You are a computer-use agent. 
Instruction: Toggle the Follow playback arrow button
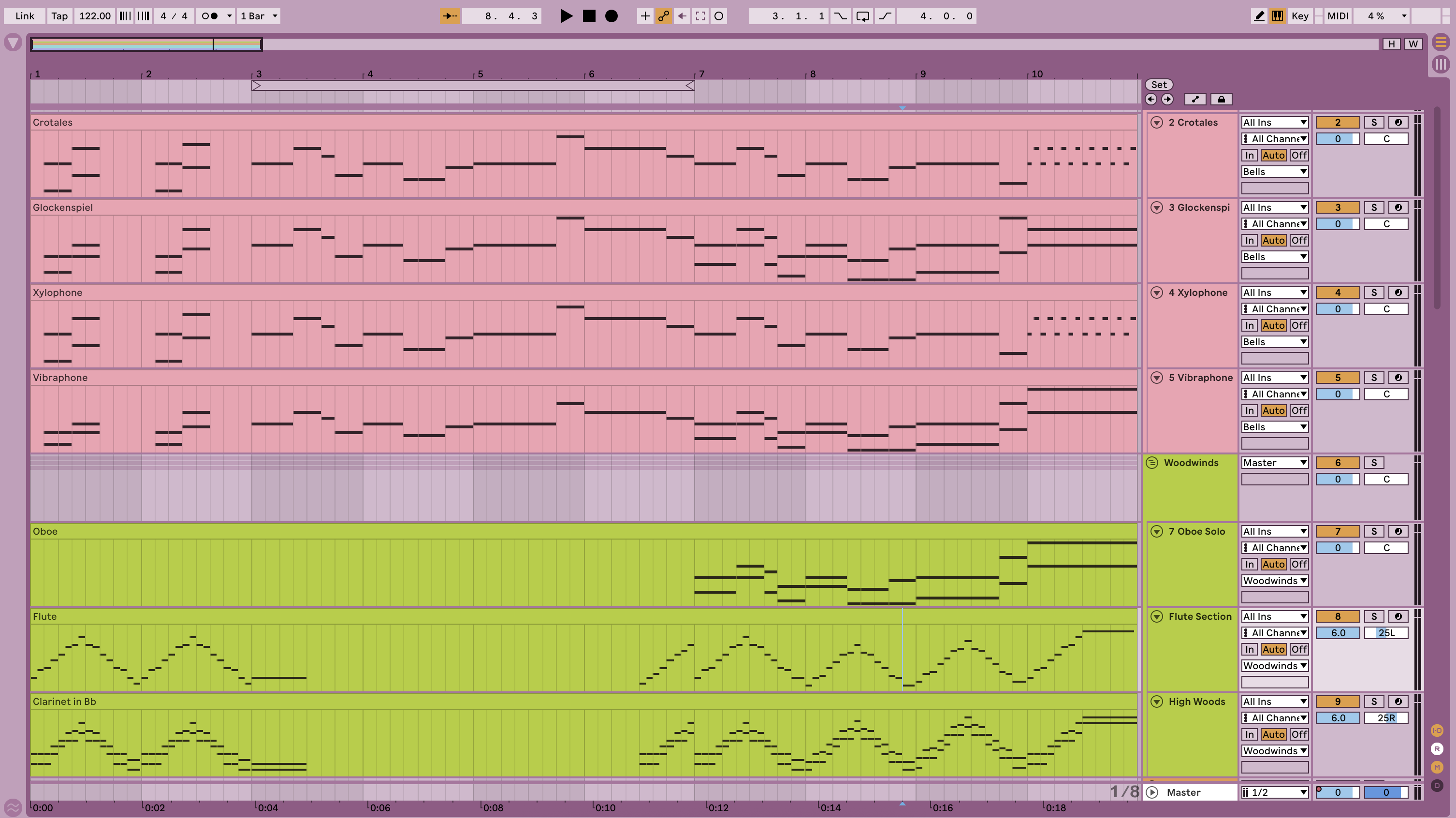[x=450, y=16]
